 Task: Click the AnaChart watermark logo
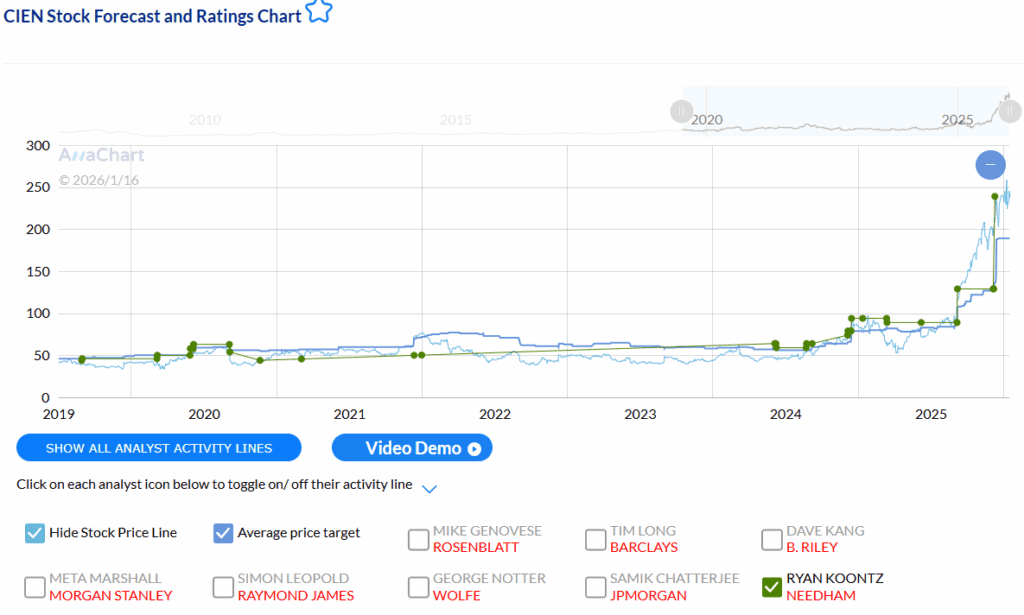[101, 155]
